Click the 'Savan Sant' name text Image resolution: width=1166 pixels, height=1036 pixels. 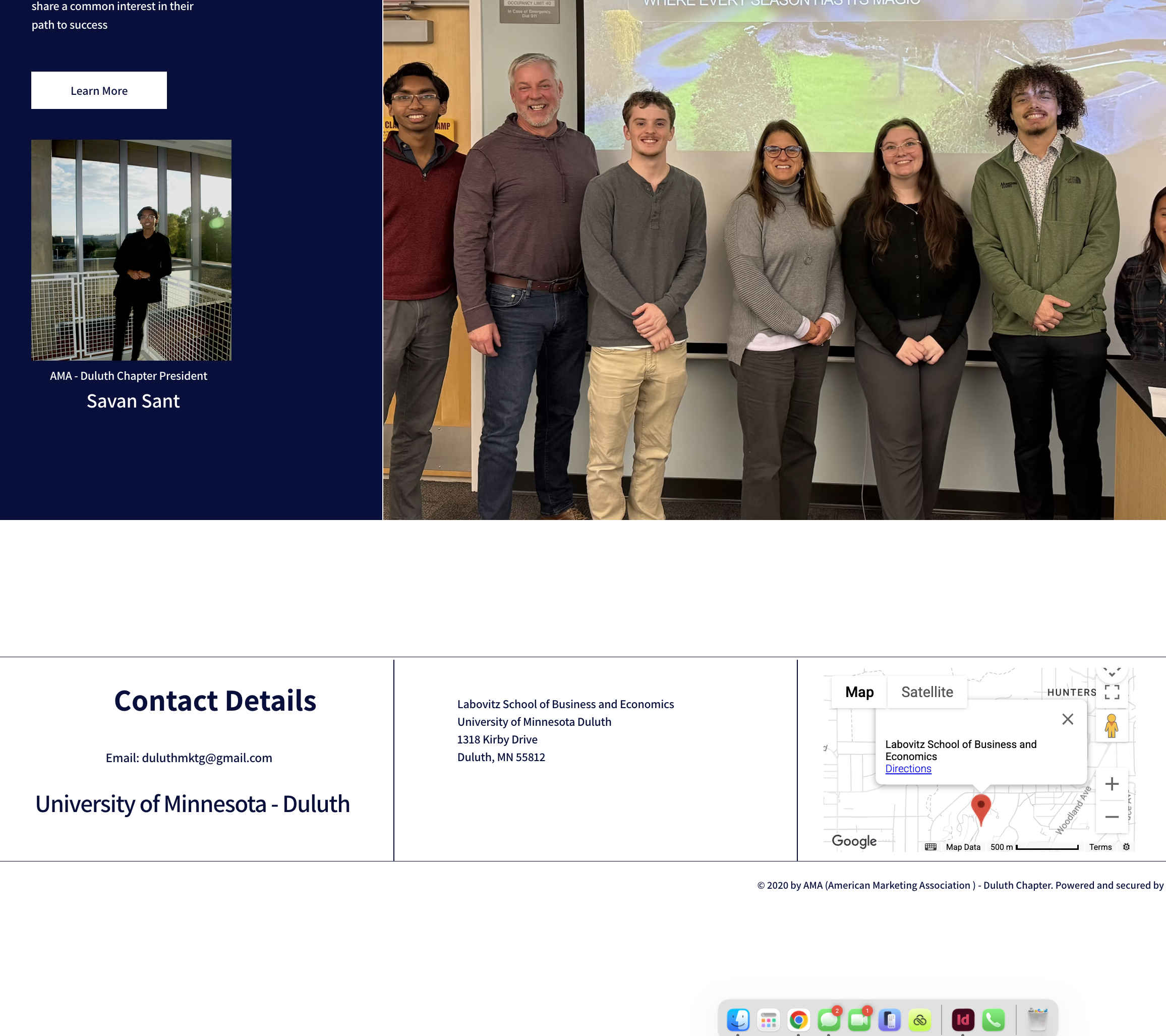tap(133, 401)
